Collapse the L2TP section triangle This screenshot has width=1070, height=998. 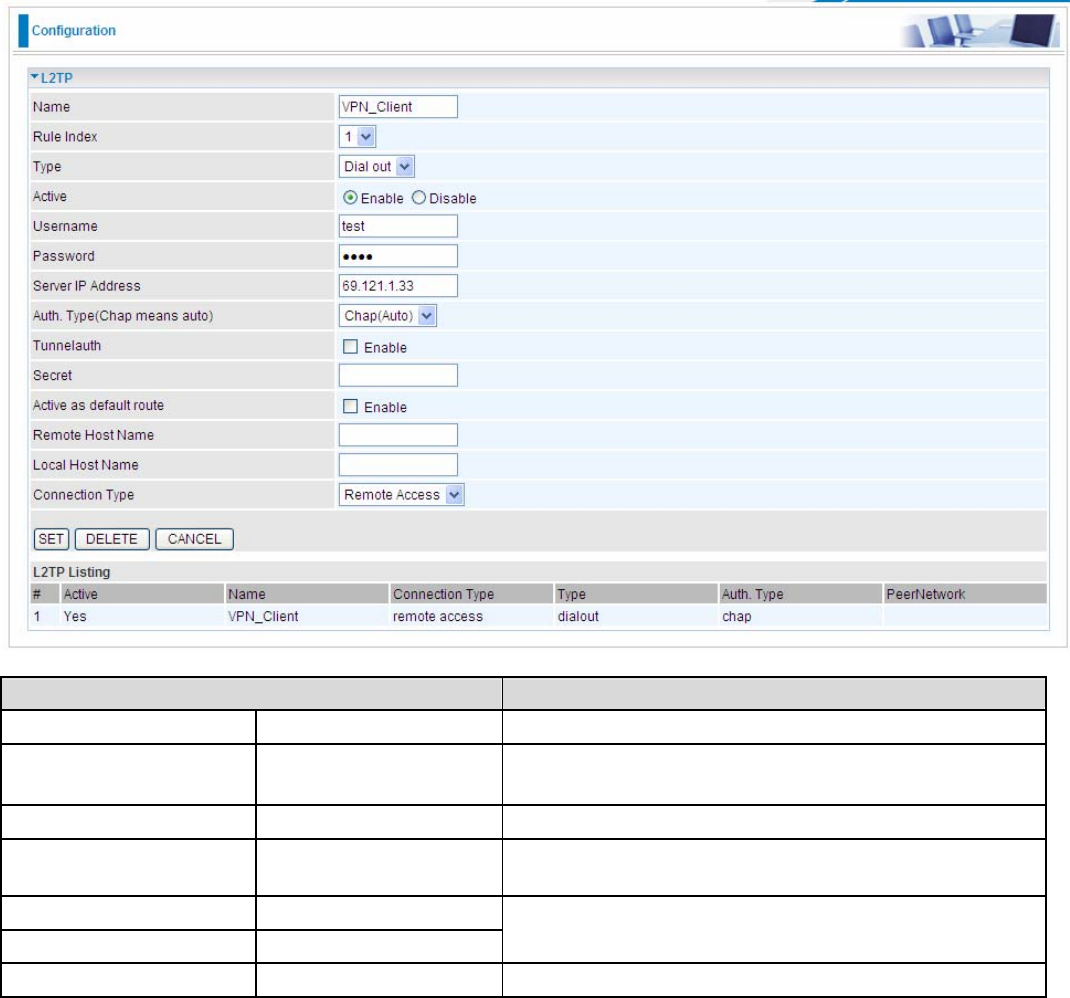point(35,77)
